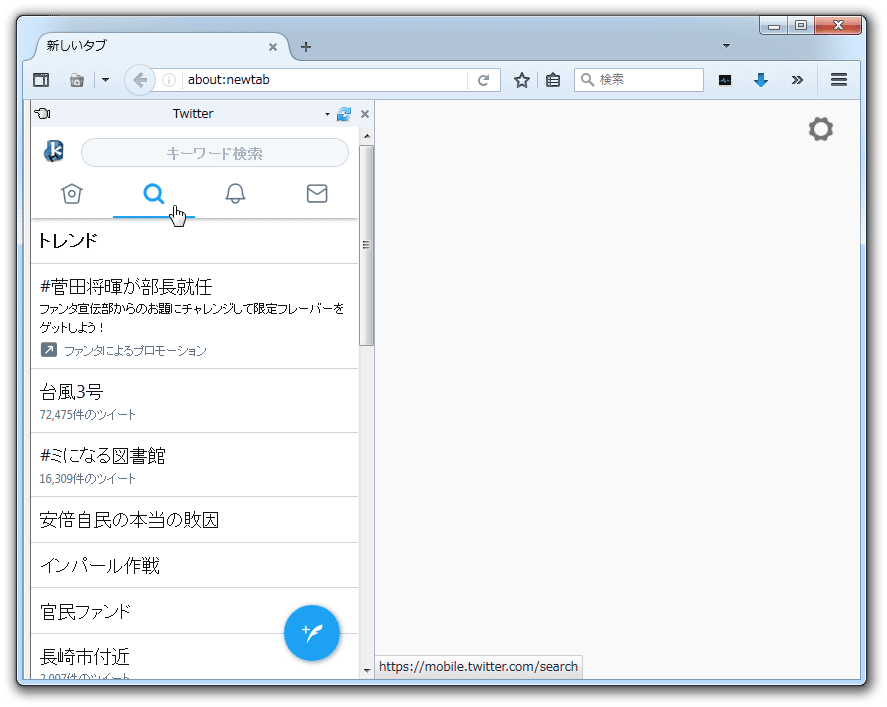Viewport: 887px width, 707px height.
Task: Open the bookmarks list icon
Action: [553, 80]
